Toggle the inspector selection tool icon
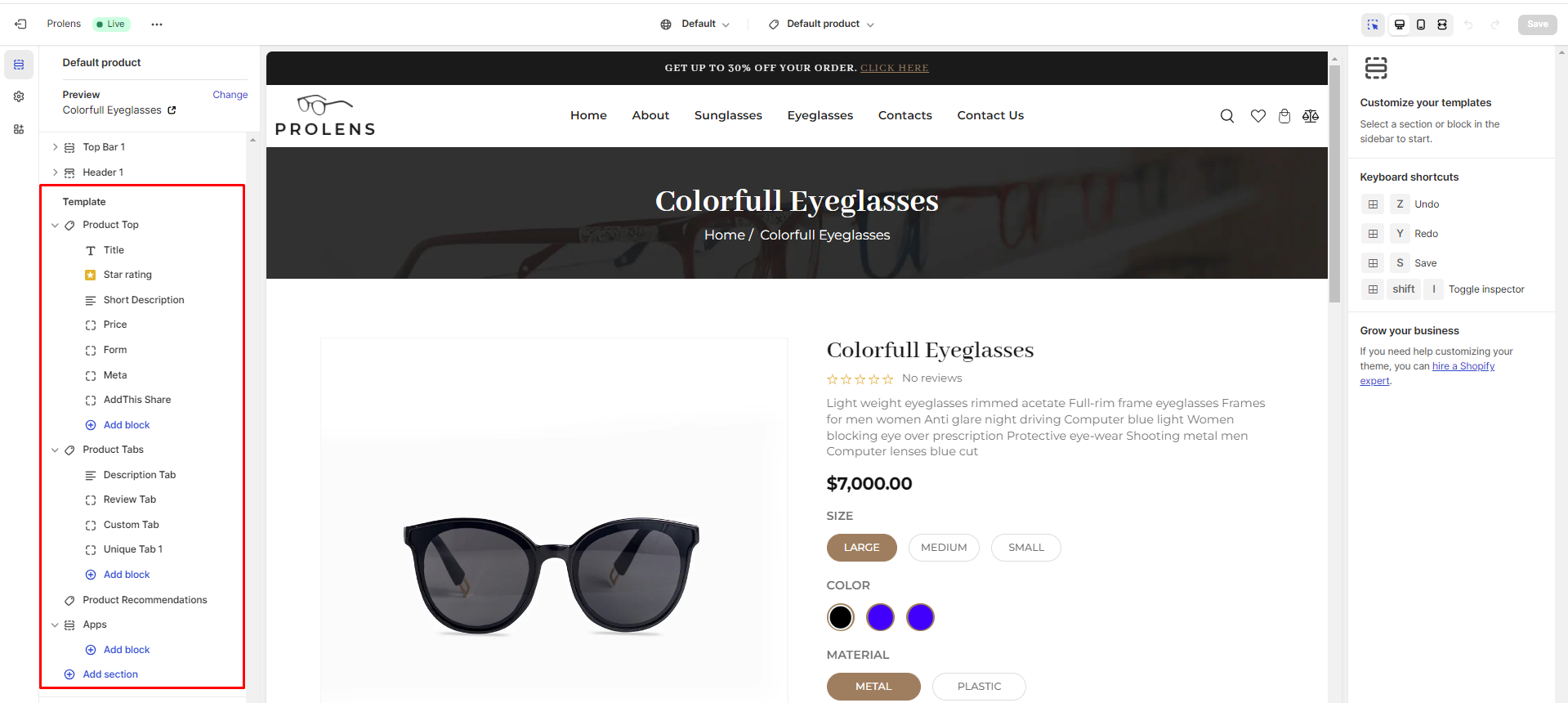 [x=1373, y=25]
